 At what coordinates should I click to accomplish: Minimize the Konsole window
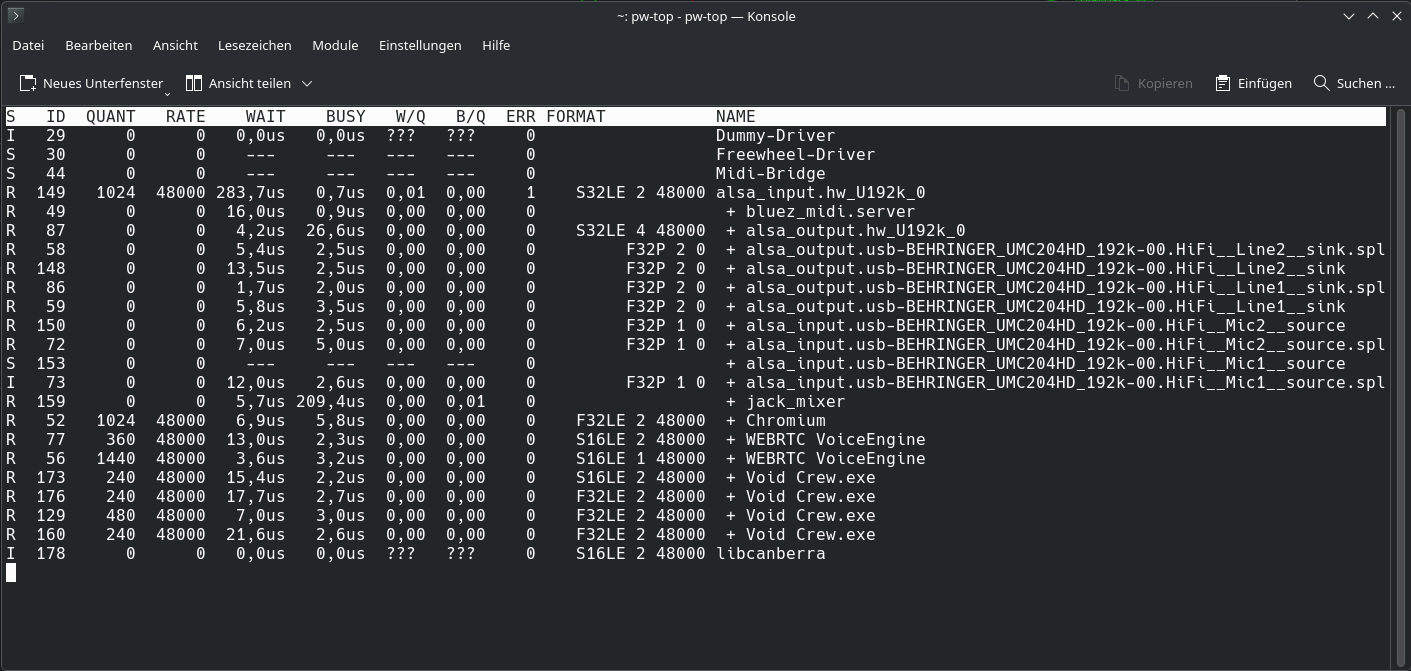[x=1349, y=15]
